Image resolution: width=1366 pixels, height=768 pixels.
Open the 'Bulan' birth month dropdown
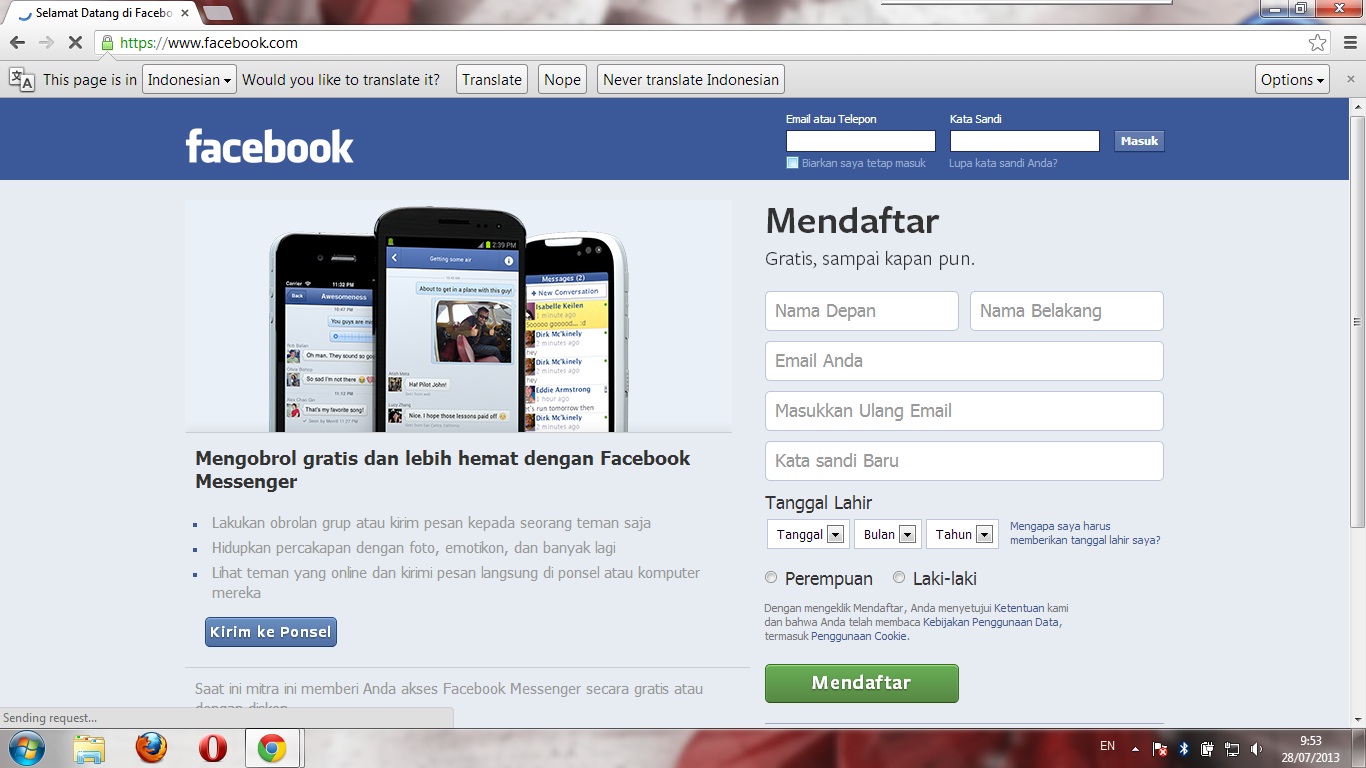(x=887, y=533)
